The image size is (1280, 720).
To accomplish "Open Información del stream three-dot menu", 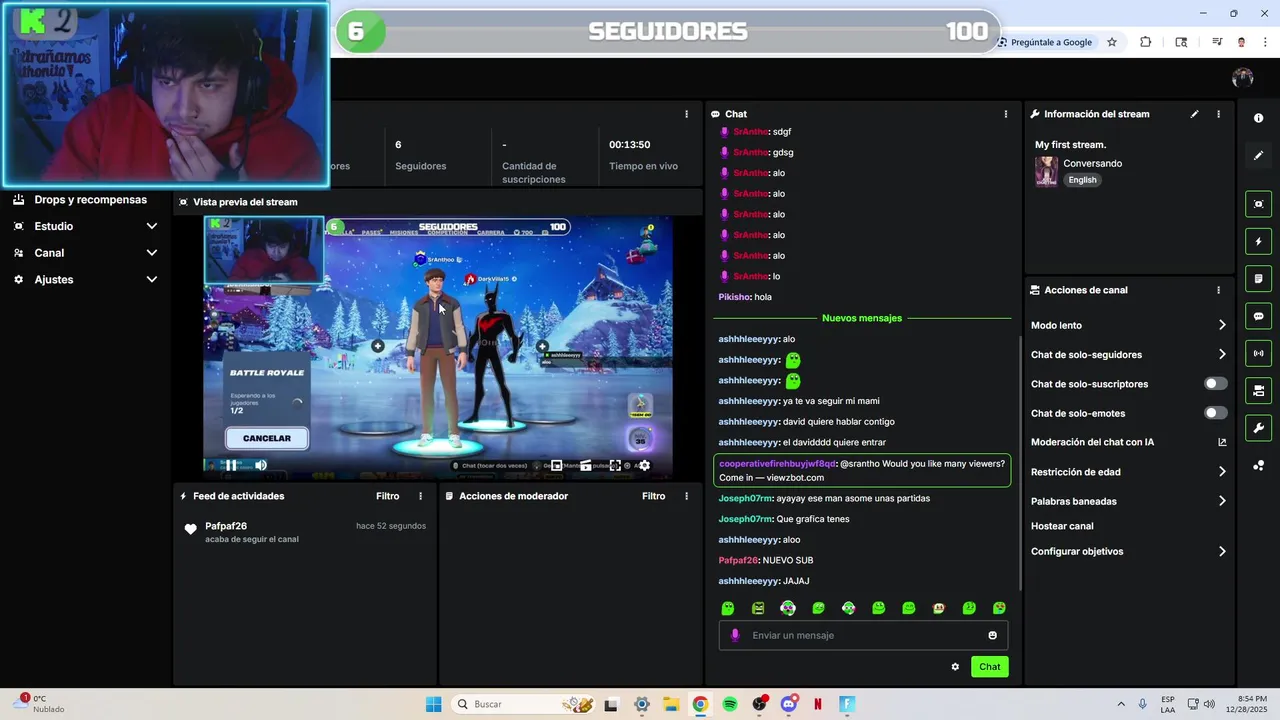I will pos(1218,114).
